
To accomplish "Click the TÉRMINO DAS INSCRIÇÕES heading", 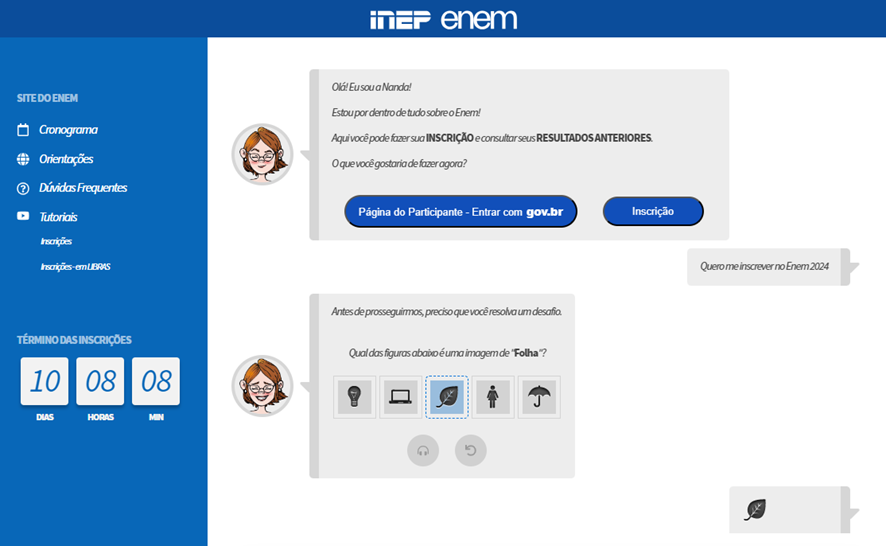I will (x=74, y=340).
